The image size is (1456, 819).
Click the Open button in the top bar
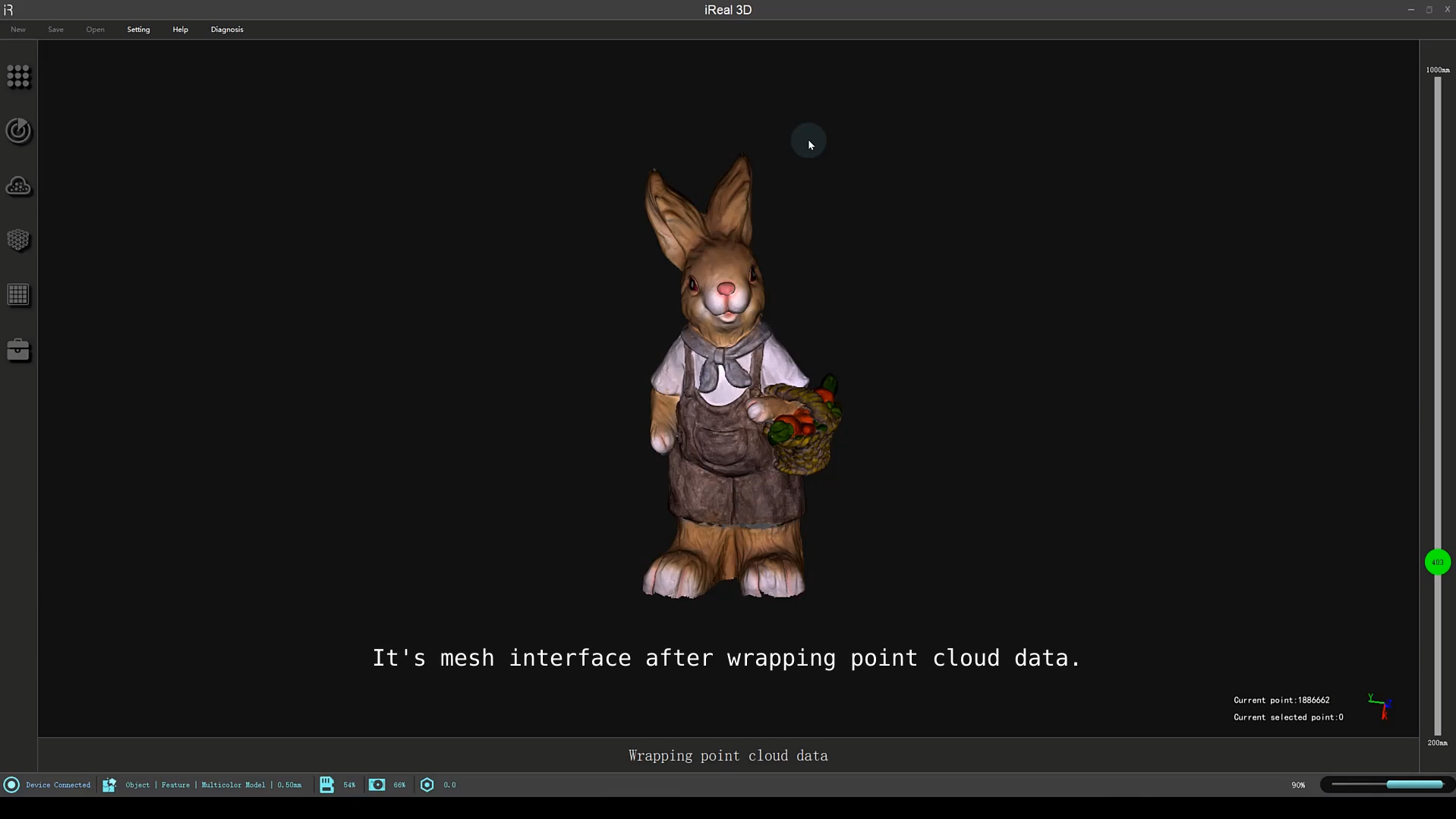tap(95, 30)
